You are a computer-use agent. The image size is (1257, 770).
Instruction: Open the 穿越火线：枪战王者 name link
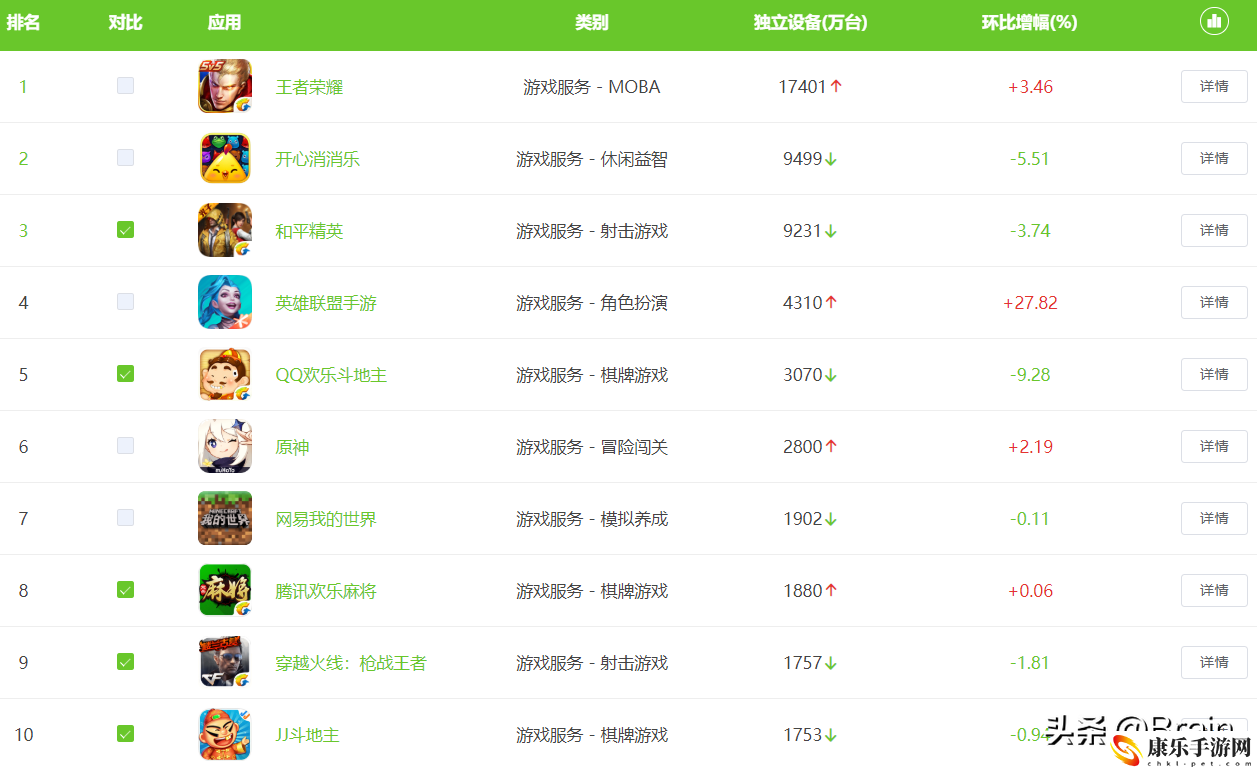(x=351, y=663)
